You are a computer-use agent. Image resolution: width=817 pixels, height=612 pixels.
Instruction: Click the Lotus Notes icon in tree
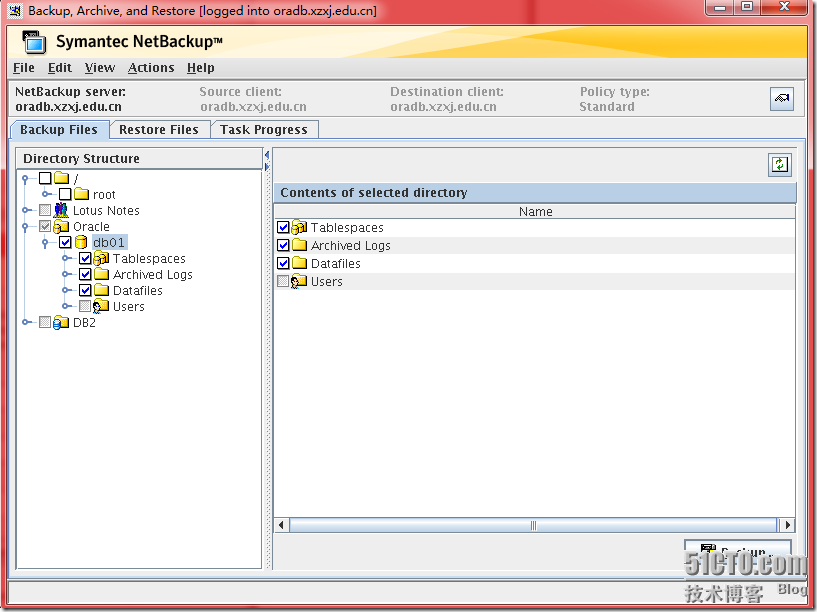pyautogui.click(x=61, y=210)
